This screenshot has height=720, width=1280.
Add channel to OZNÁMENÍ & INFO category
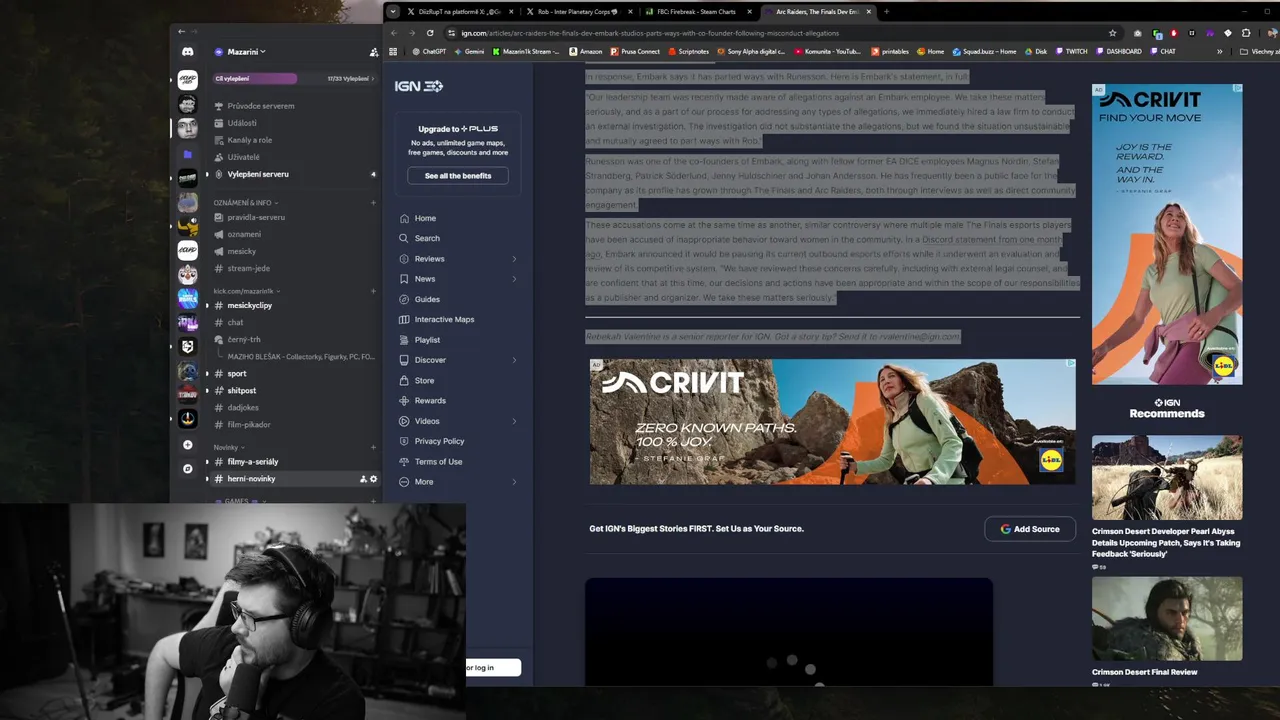373,203
